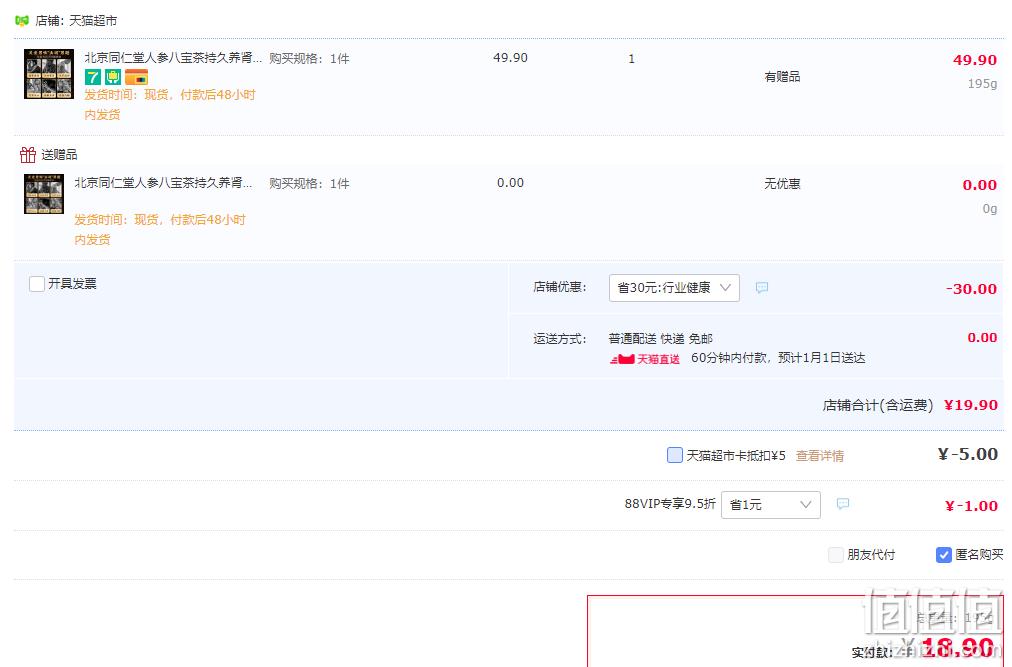Tick the 天猫超市卡抵扣¥5 checkbox
This screenshot has height=667, width=1012.
pyautogui.click(x=674, y=455)
